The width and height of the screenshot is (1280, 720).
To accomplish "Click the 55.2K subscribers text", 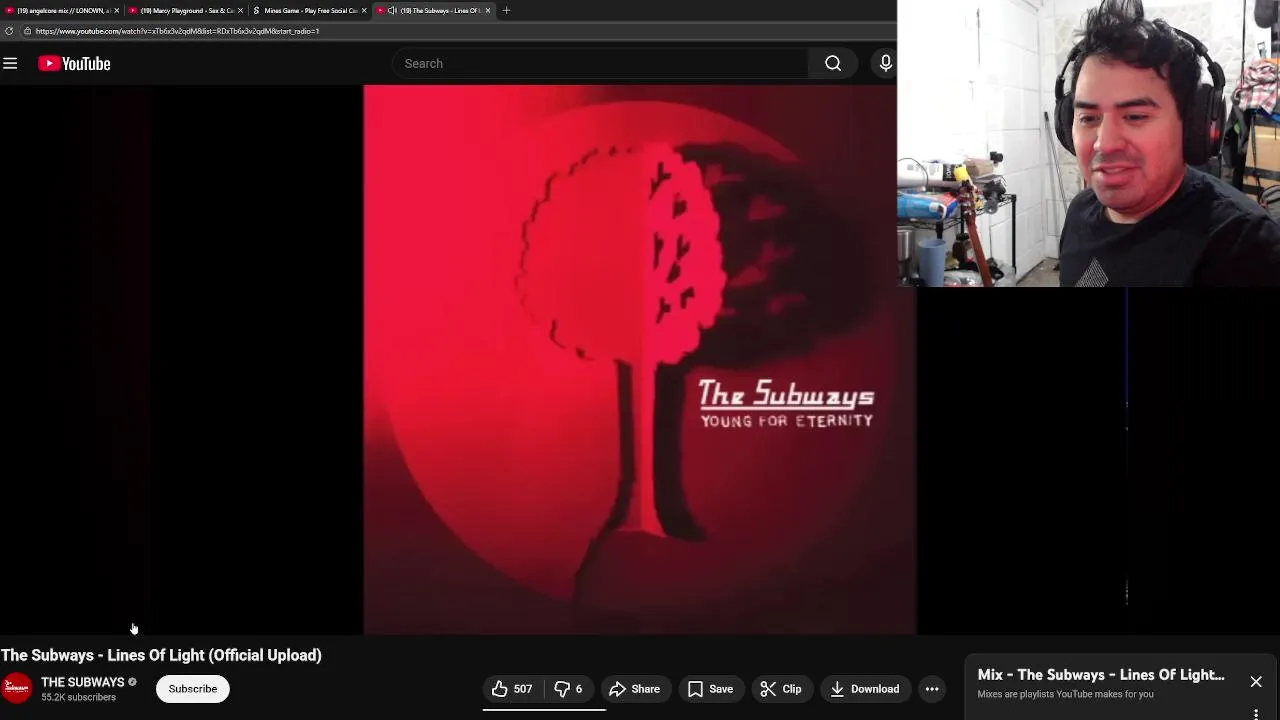I will 78,697.
